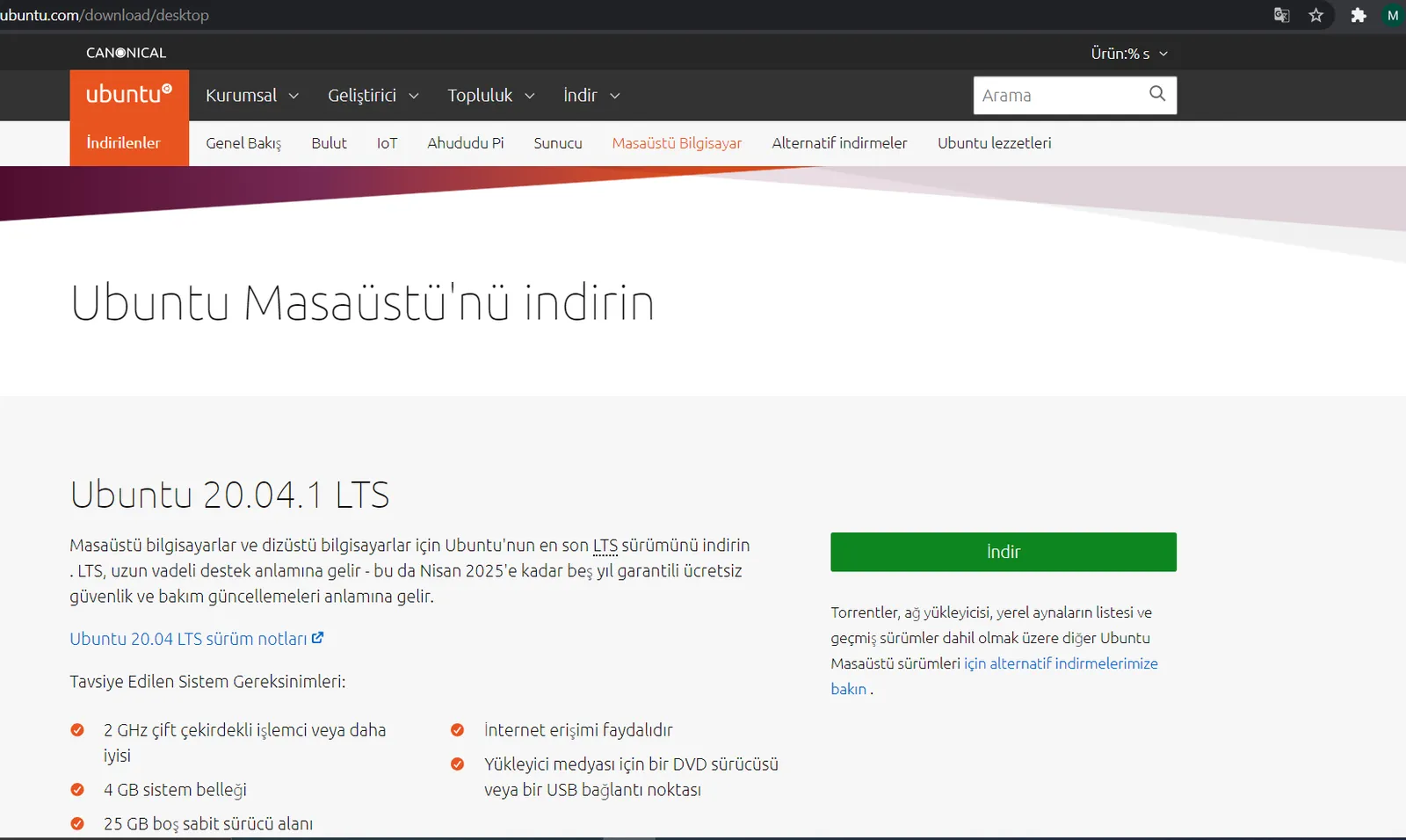Open the Topluluk dropdown menu
The image size is (1406, 840).
point(490,95)
